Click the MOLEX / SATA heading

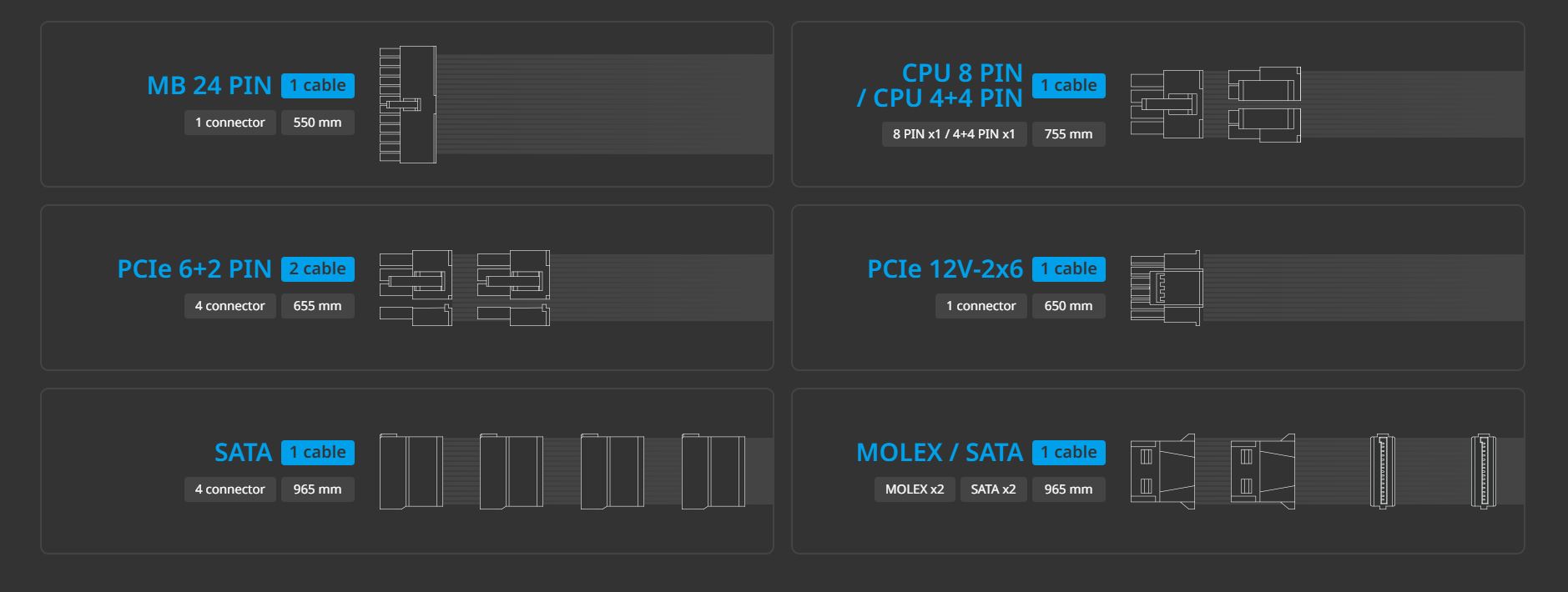click(x=940, y=453)
